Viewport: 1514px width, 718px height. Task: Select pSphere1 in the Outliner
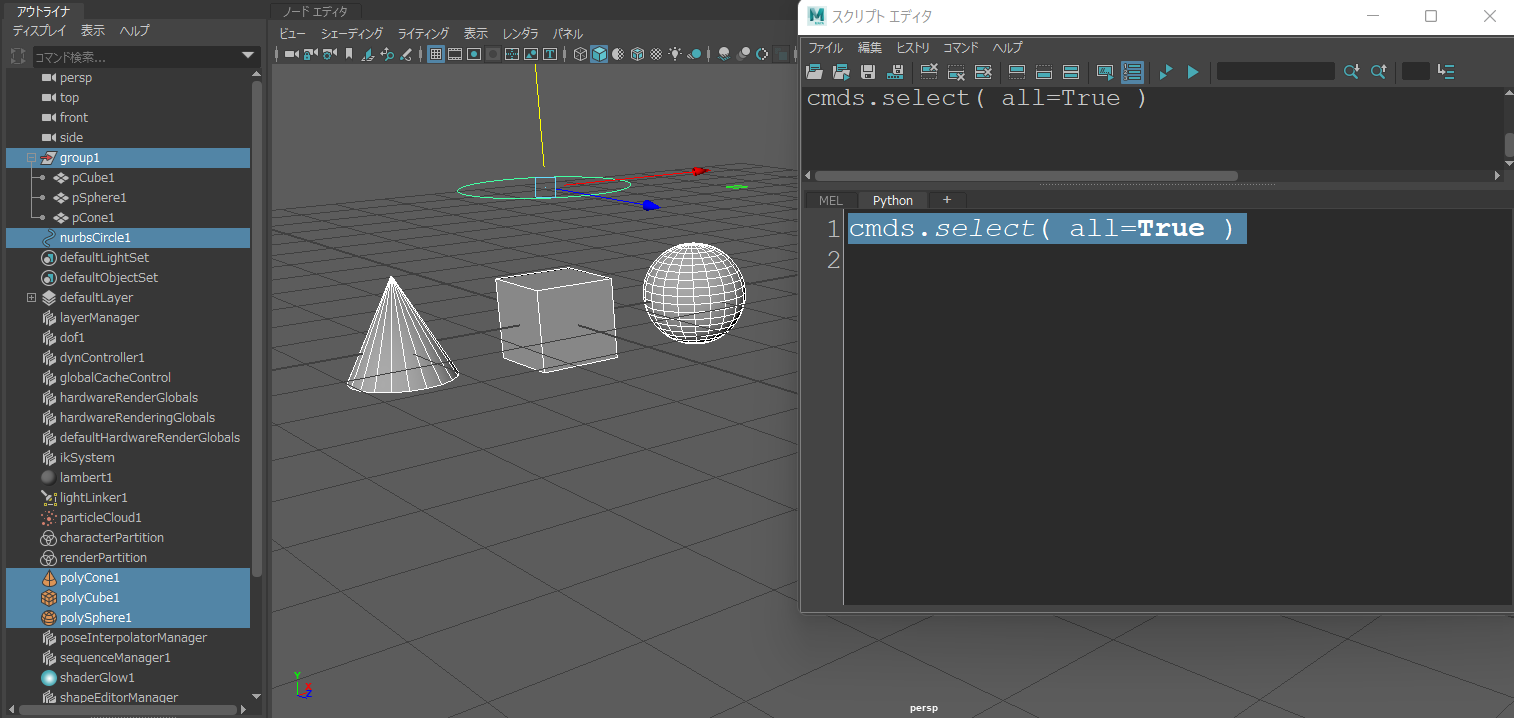[99, 198]
